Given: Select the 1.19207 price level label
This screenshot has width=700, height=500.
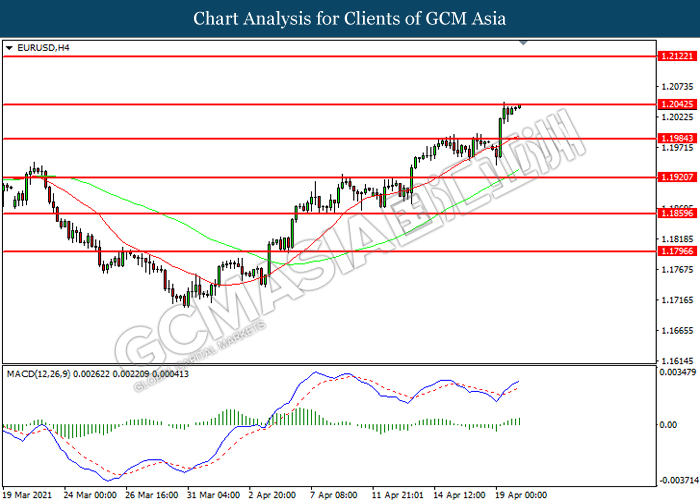Looking at the screenshot, I should [677, 177].
